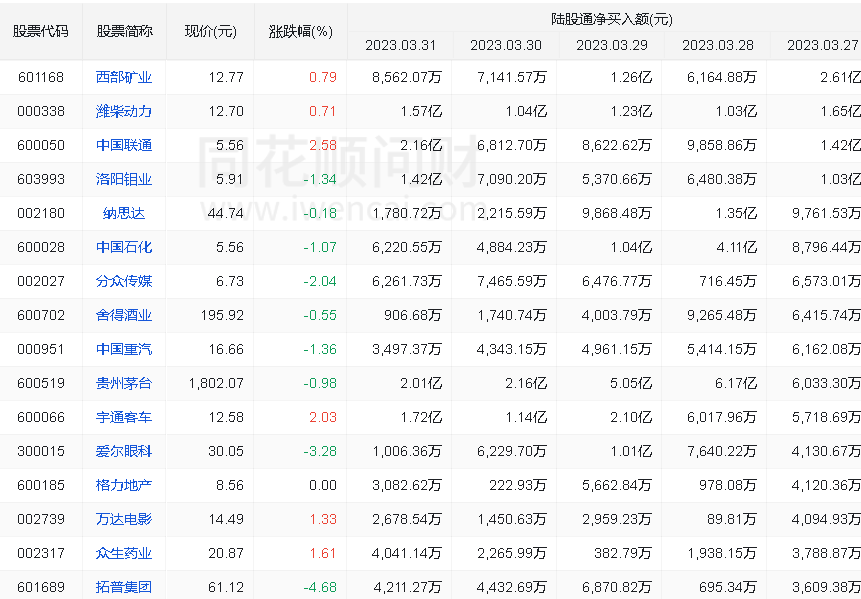Click the 陆股通净买入额(元) header
Screen dimensions: 861x599
click(x=612, y=19)
